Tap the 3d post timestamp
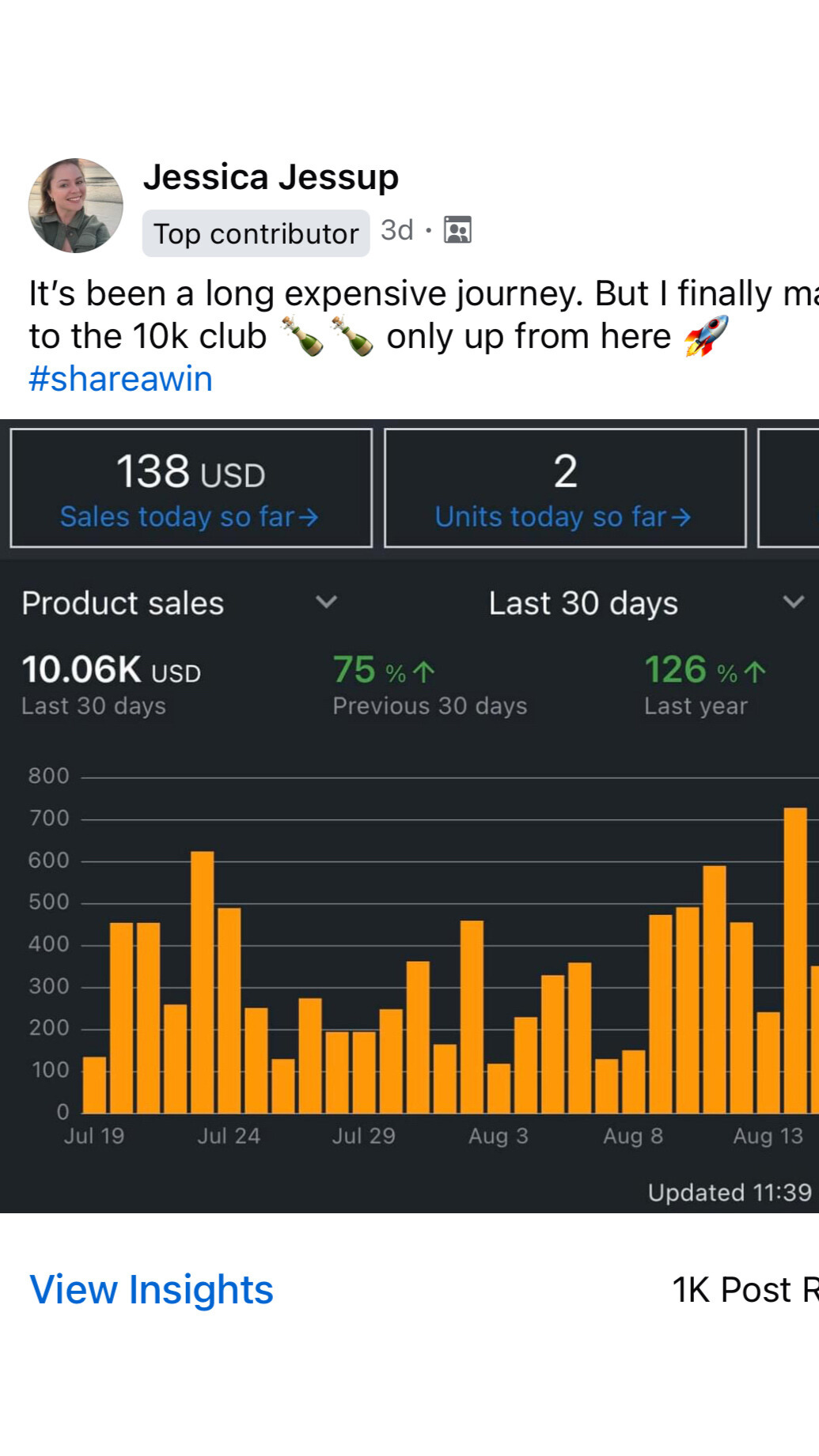The image size is (819, 1456). (x=396, y=230)
